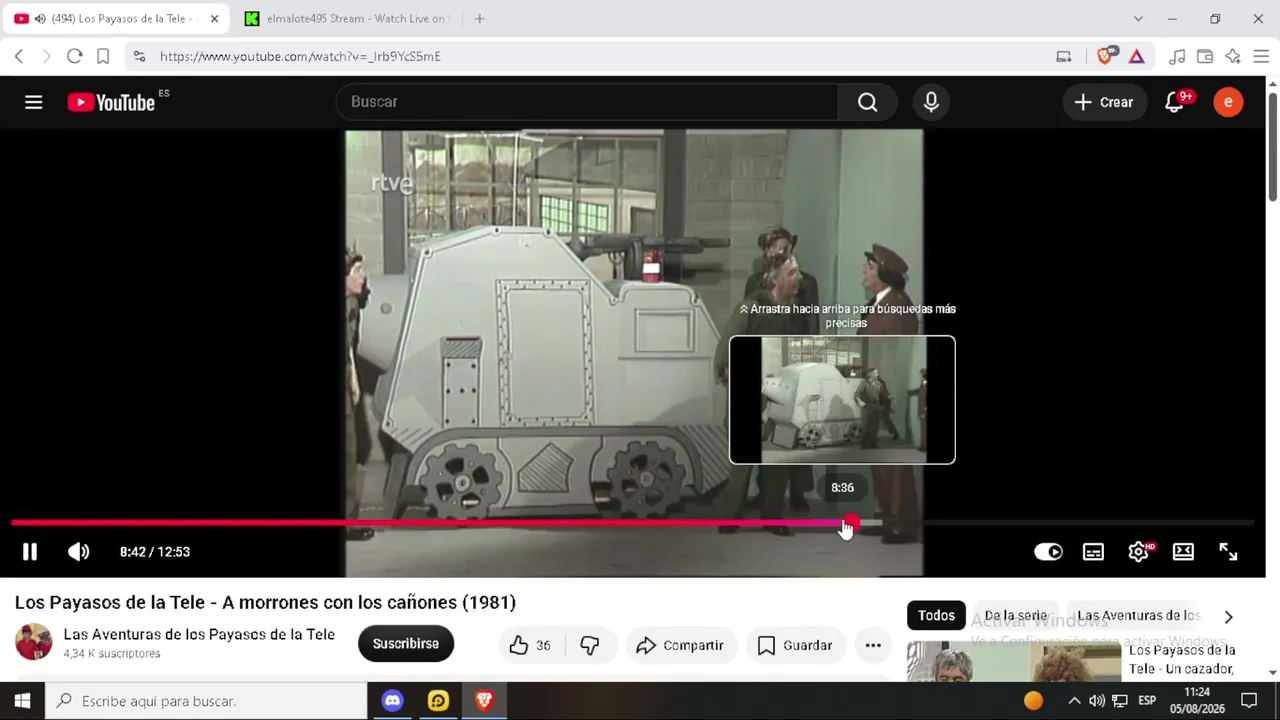Open Discord from the taskbar

point(392,701)
